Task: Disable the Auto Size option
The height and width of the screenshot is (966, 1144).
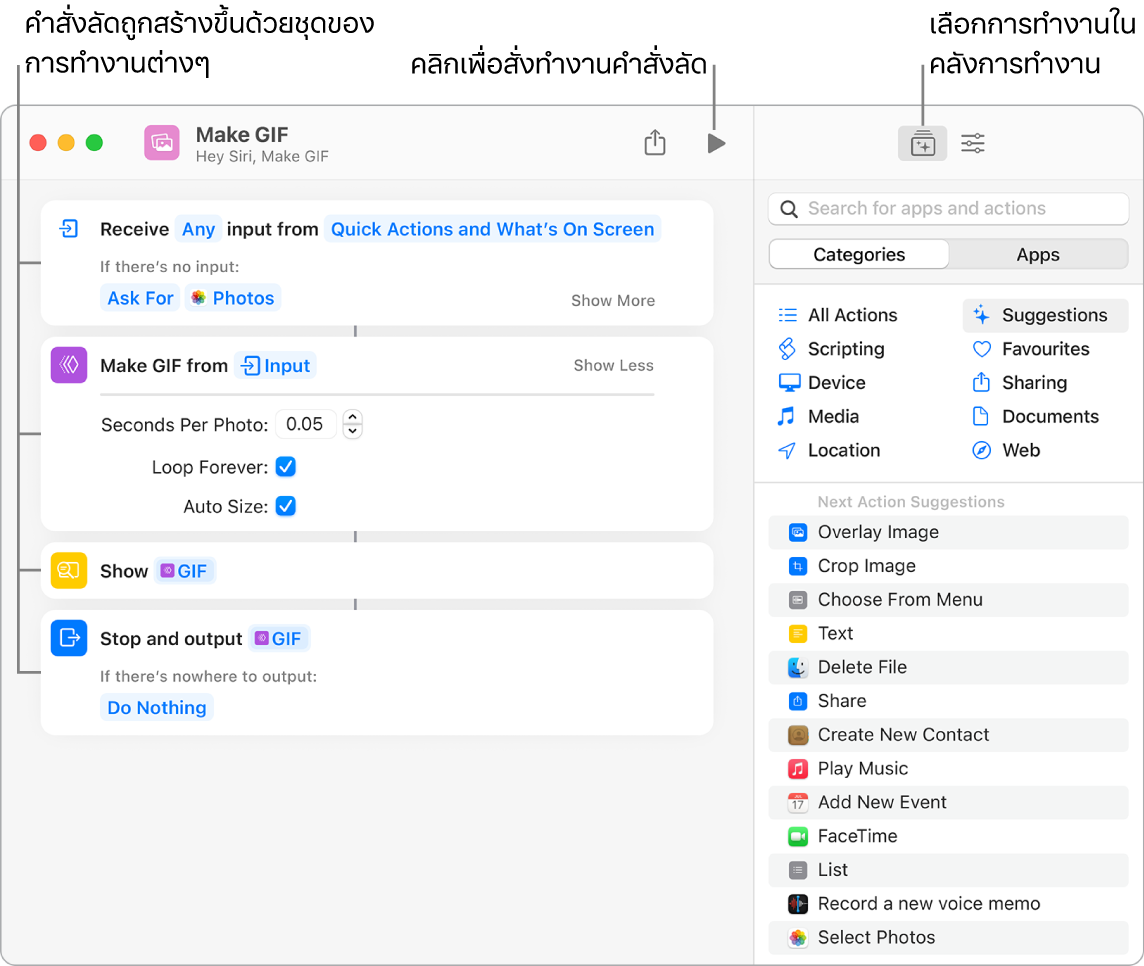Action: coord(285,506)
